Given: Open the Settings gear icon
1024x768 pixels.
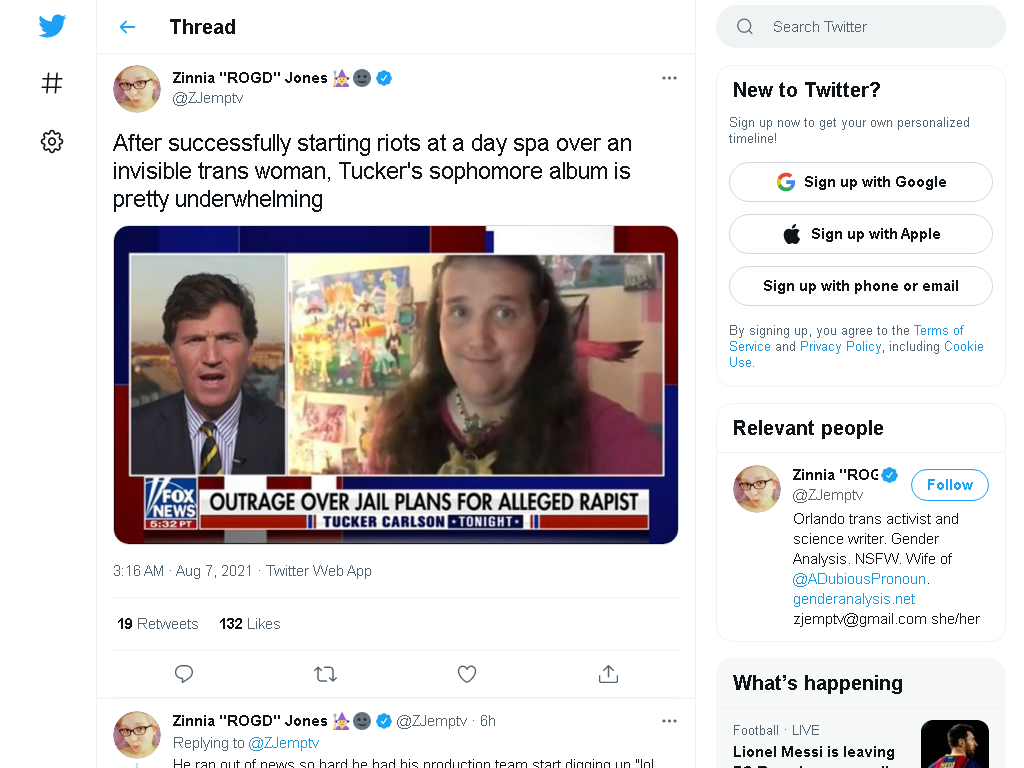Looking at the screenshot, I should (x=52, y=141).
